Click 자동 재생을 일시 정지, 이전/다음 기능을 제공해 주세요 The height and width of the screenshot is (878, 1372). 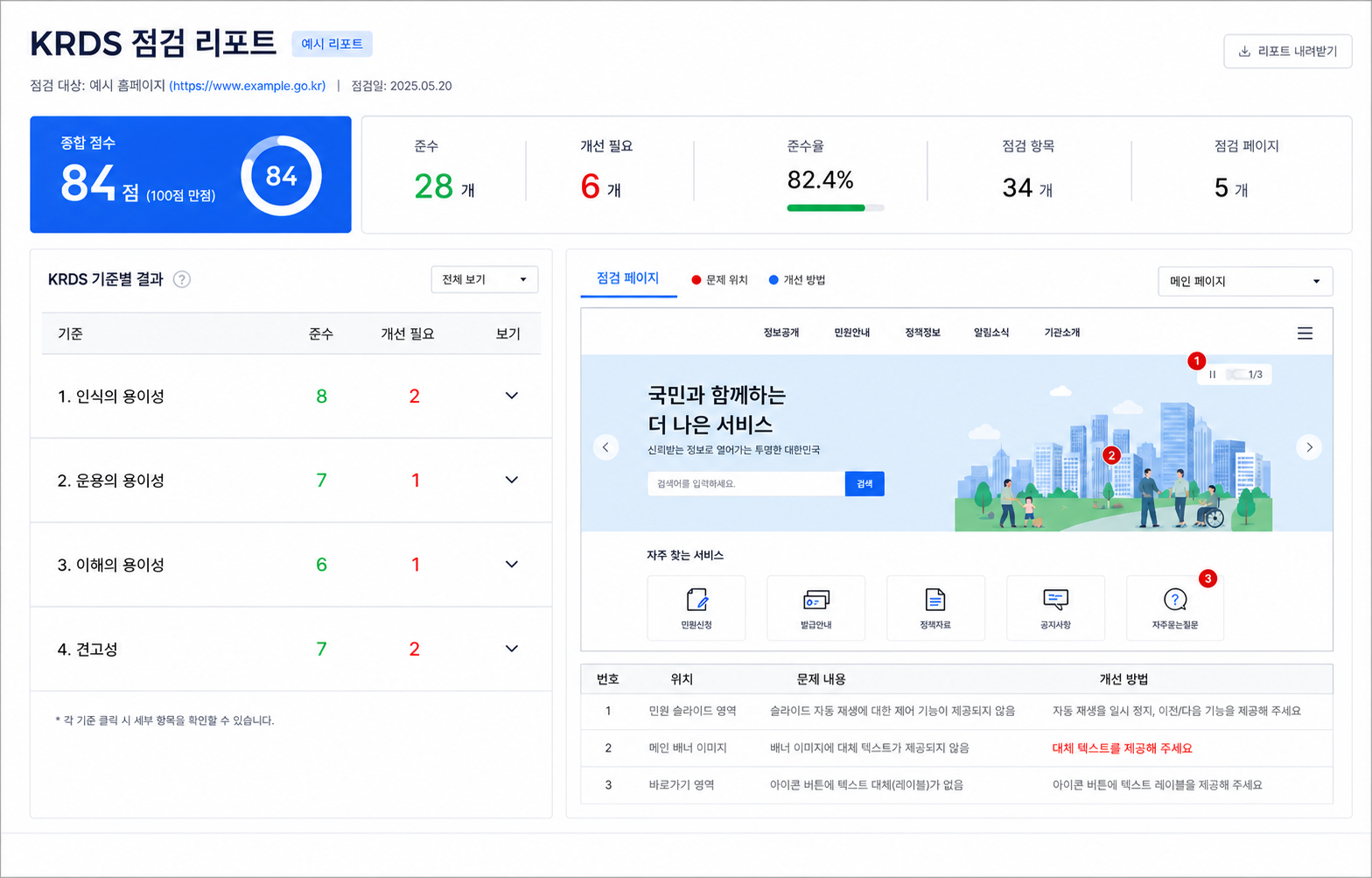[1177, 711]
